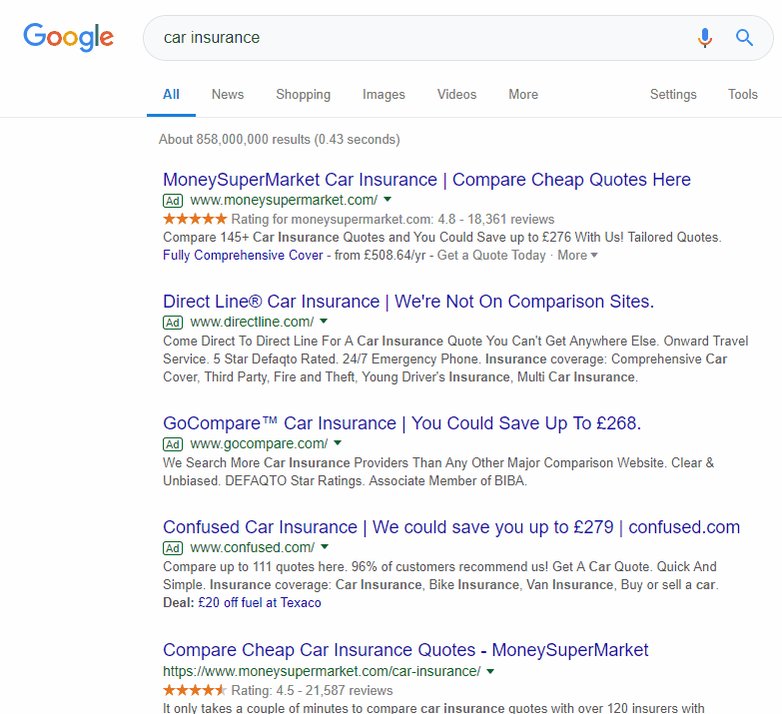The height and width of the screenshot is (714, 782).
Task: Expand arrow next to www.confused.com/ URL
Action: (x=325, y=547)
